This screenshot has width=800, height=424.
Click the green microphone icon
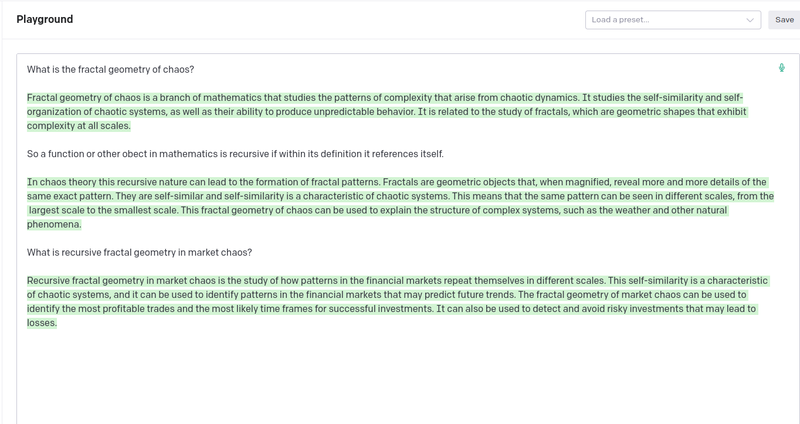point(782,68)
